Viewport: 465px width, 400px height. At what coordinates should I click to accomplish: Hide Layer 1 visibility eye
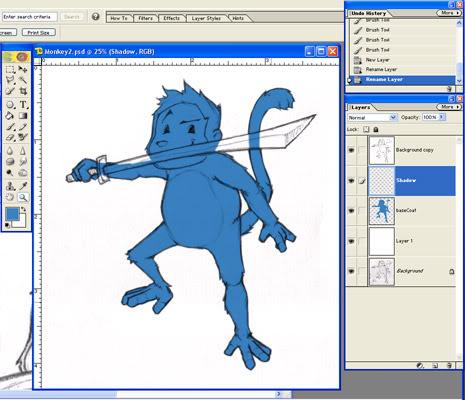click(x=351, y=241)
